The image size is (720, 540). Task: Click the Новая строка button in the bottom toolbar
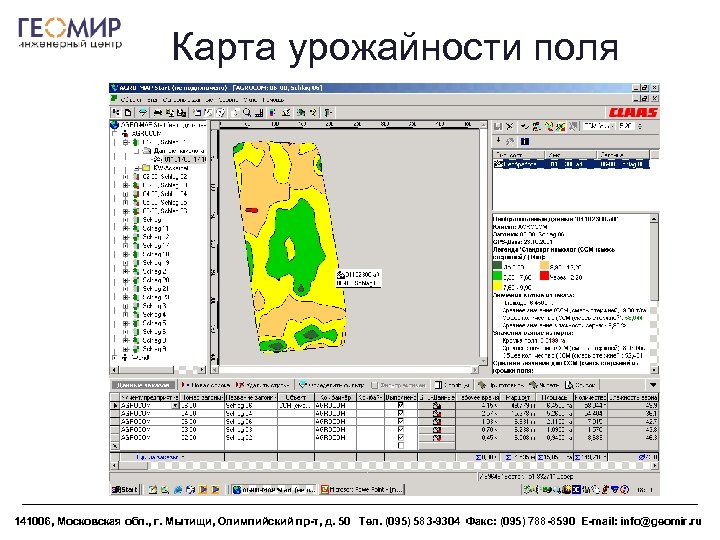click(x=205, y=385)
